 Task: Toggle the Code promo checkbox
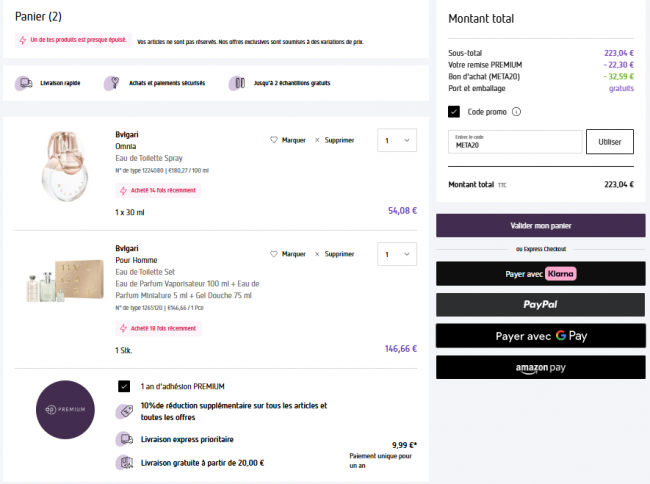pyautogui.click(x=454, y=112)
